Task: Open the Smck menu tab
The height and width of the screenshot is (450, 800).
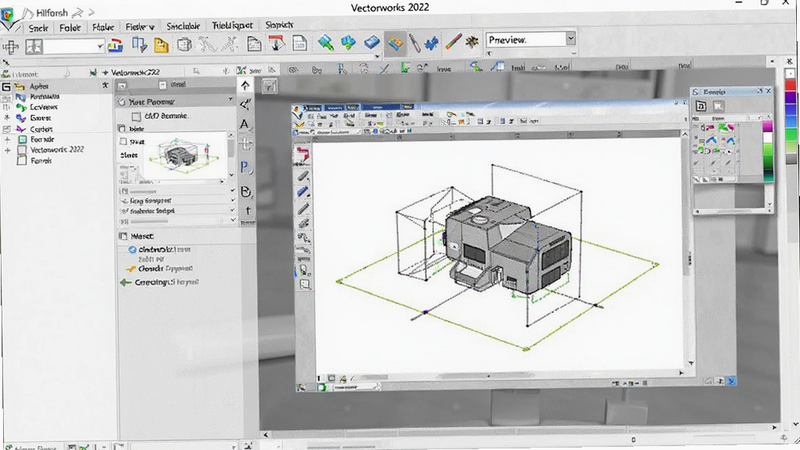Action: coord(38,28)
